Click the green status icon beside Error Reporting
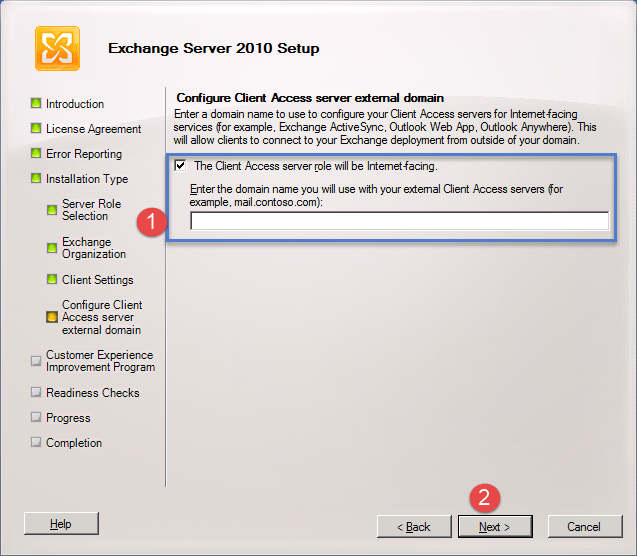The height and width of the screenshot is (556, 637). pyautogui.click(x=36, y=153)
